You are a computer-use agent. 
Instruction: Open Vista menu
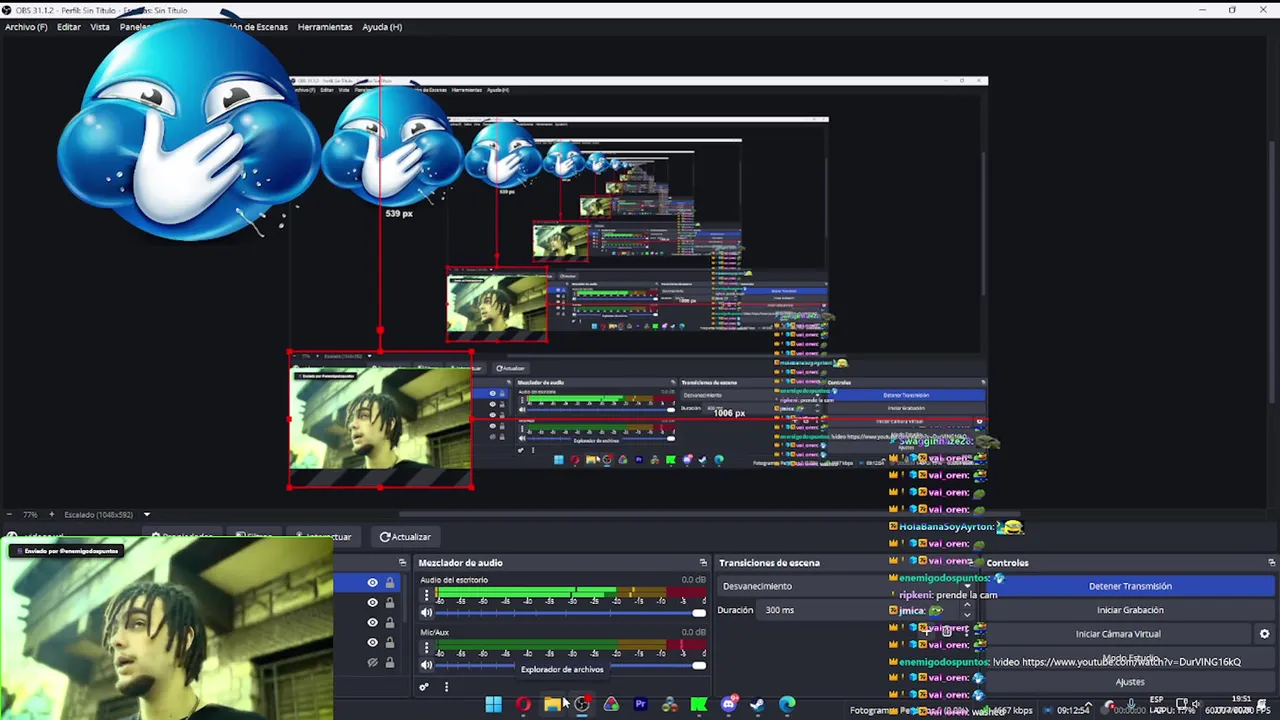[100, 27]
